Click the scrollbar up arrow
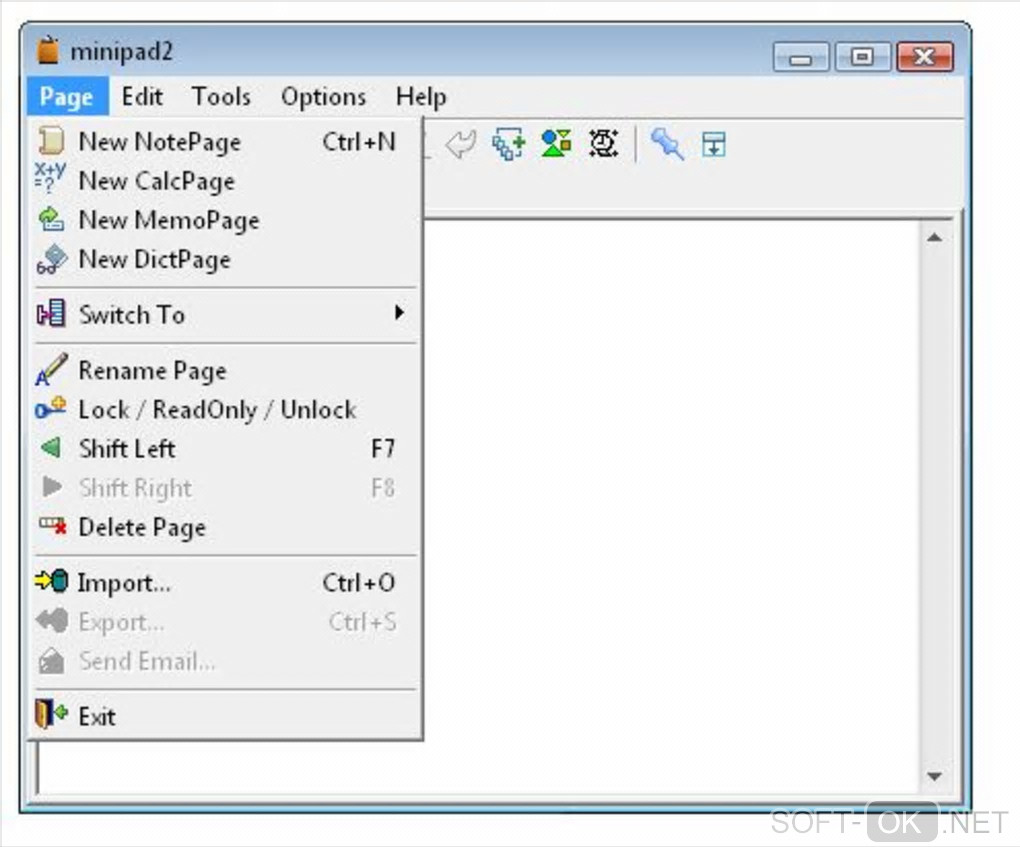Image resolution: width=1020 pixels, height=847 pixels. [x=935, y=237]
